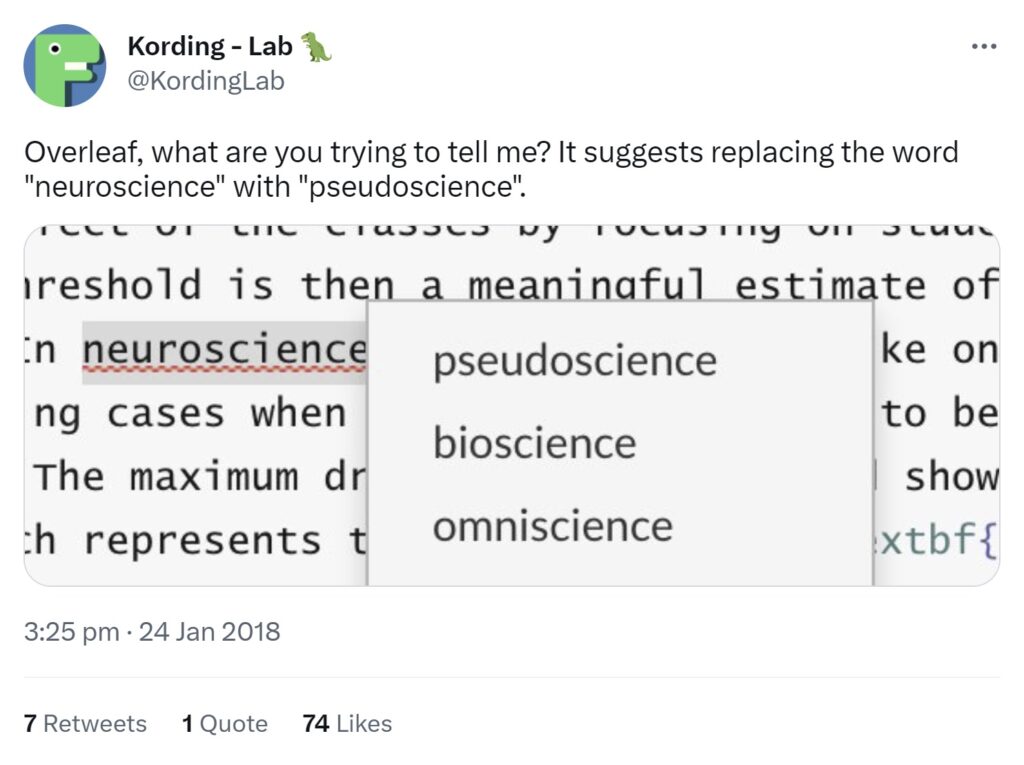
Task: Click the word "represents" in the editor
Action: (x=203, y=540)
